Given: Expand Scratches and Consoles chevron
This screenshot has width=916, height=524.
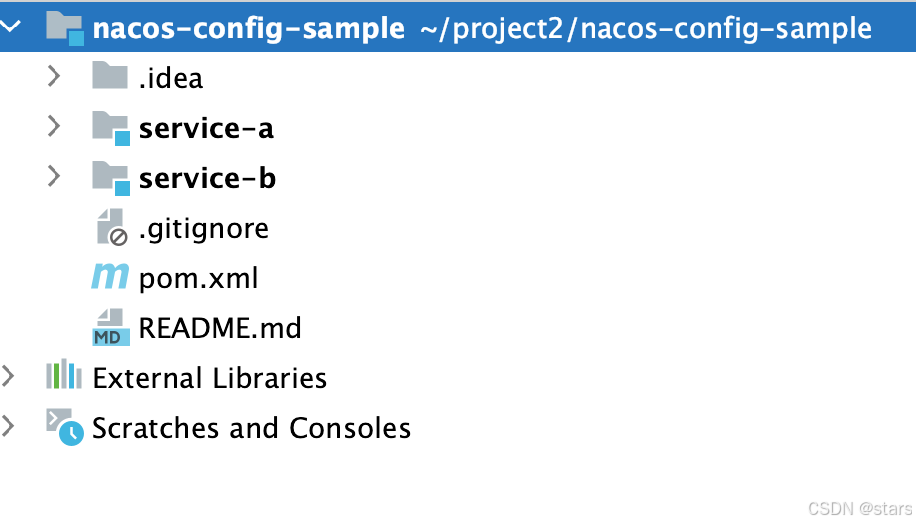Looking at the screenshot, I should coord(8,426).
